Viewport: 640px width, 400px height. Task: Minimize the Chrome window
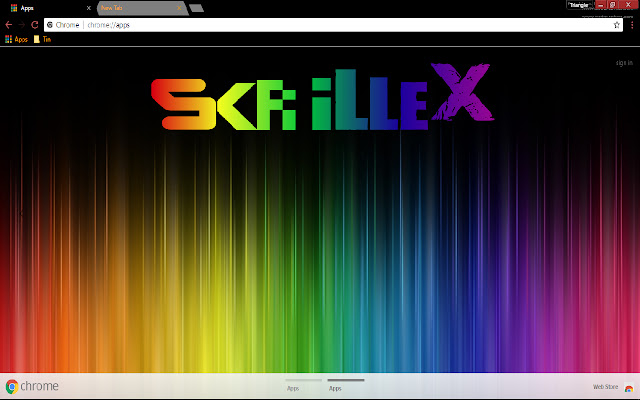pyautogui.click(x=600, y=5)
